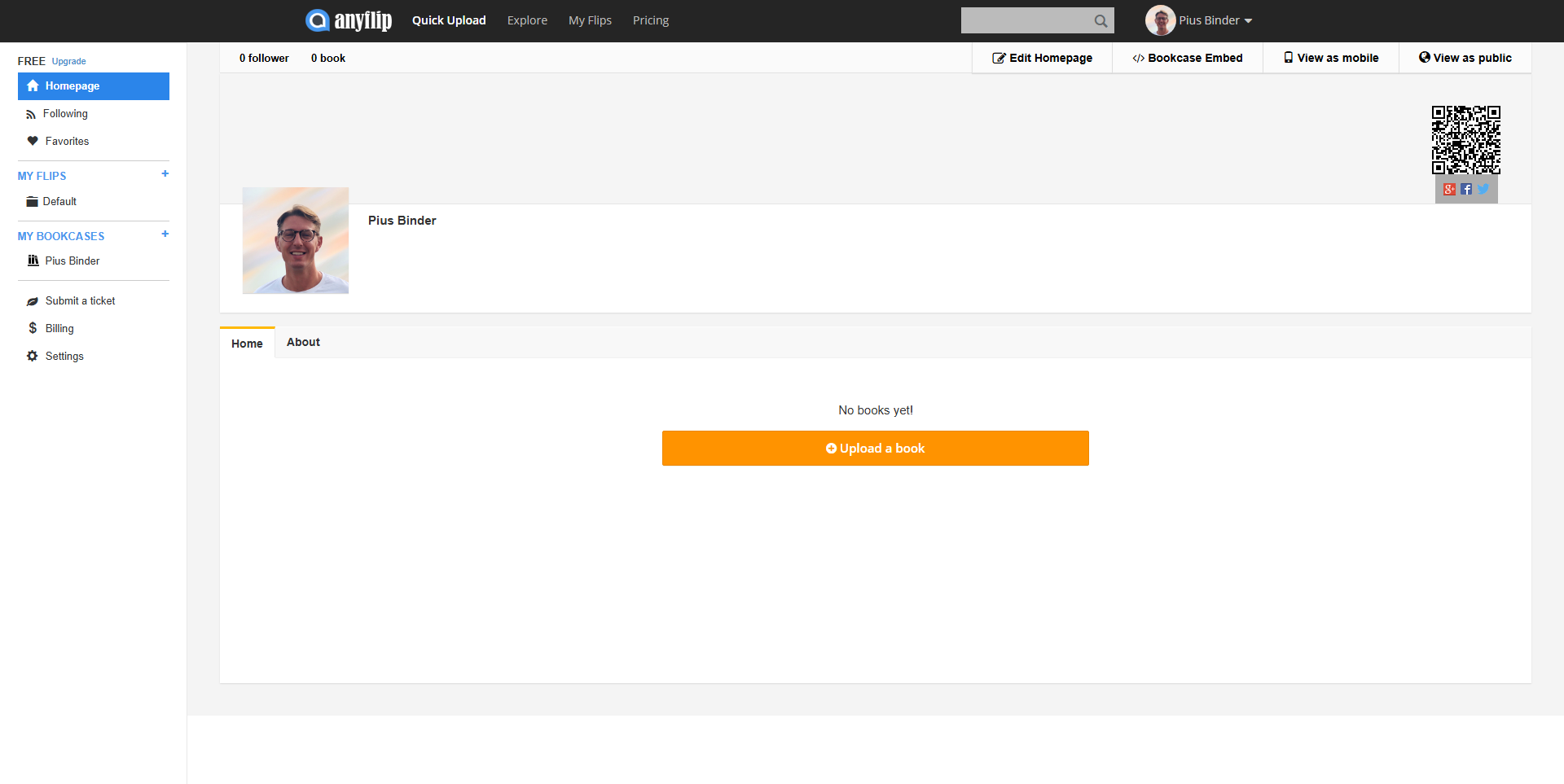Viewport: 1564px width, 784px height.
Task: Click the QR code image
Action: pyautogui.click(x=1466, y=140)
